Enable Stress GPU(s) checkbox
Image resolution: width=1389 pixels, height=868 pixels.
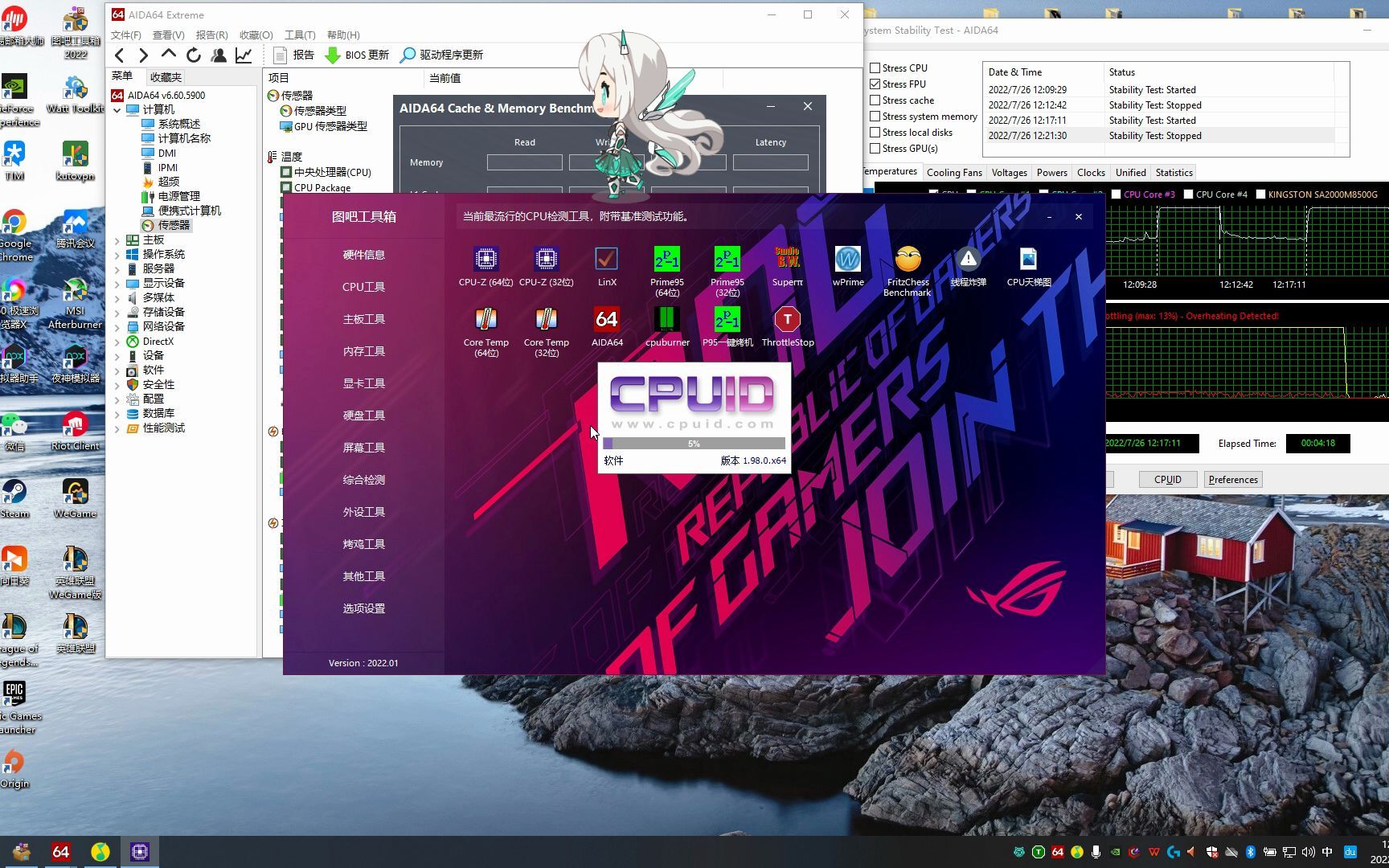pos(875,149)
